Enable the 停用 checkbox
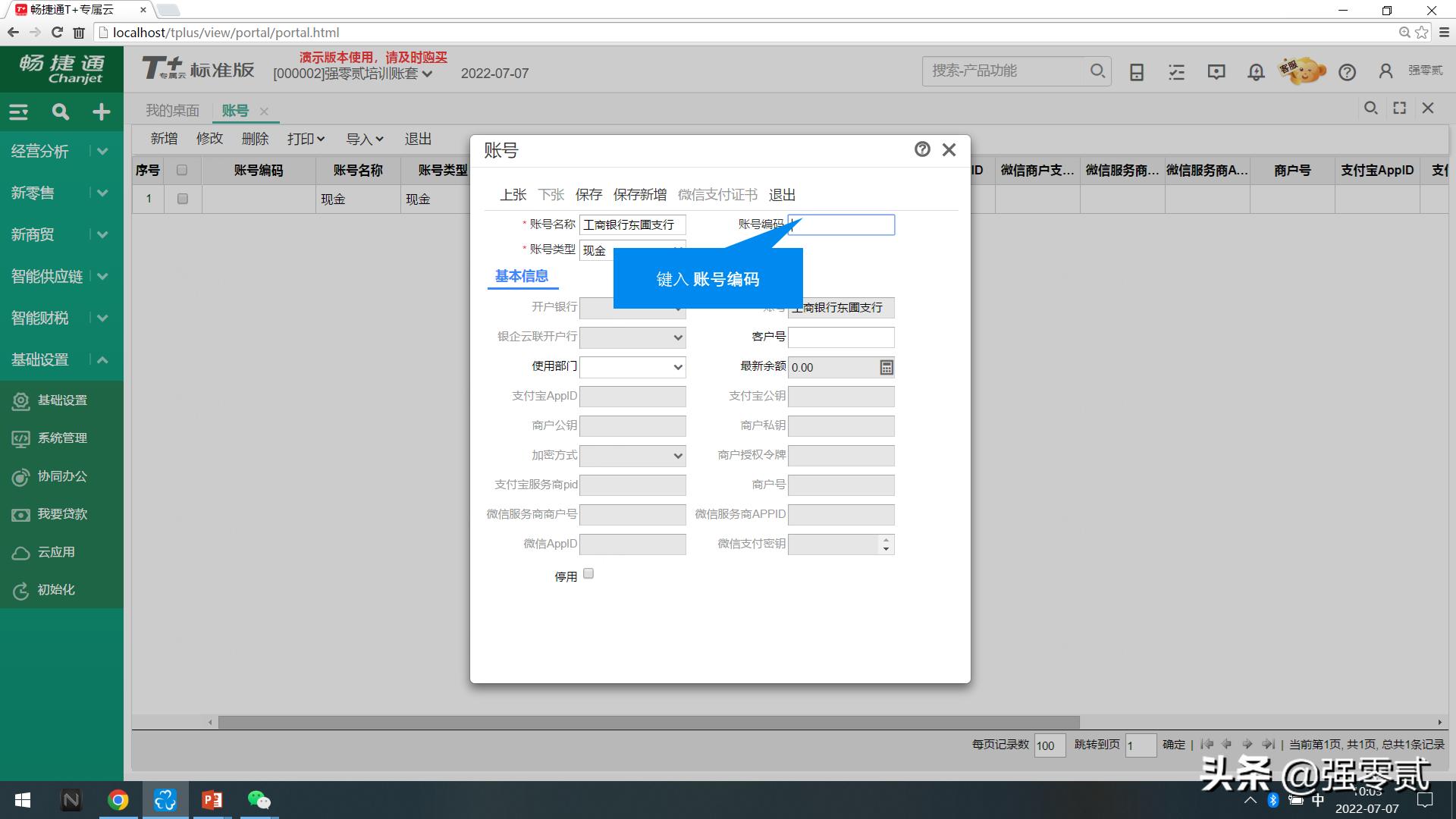 [x=588, y=574]
